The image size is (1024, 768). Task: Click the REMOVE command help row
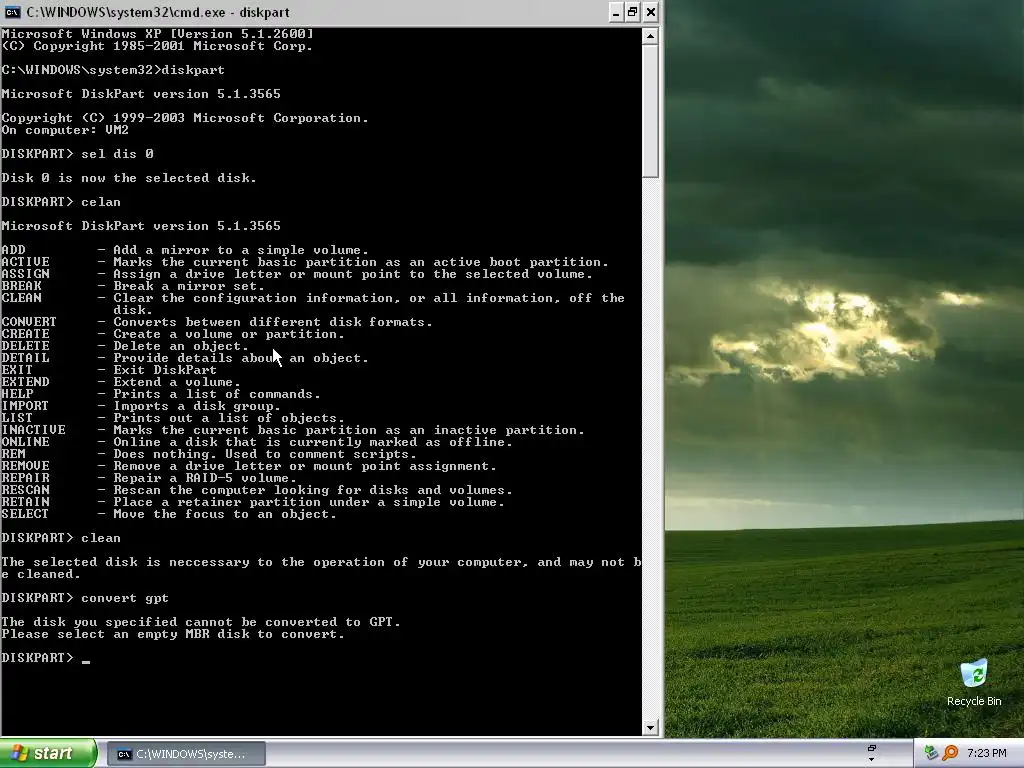249,466
